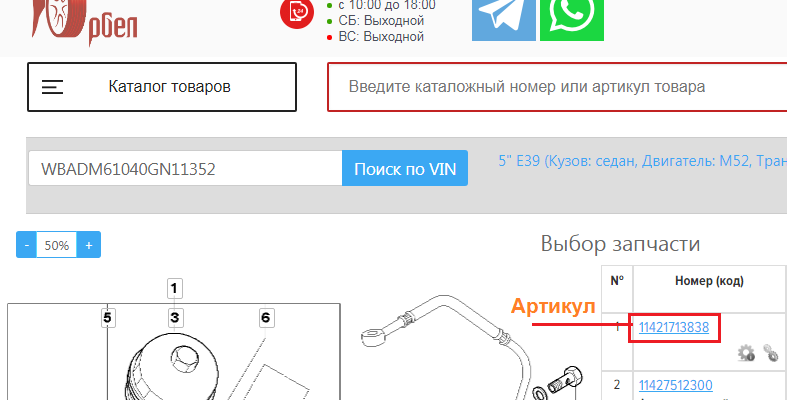Viewport: 787px width, 400px height.
Task: Open the WhatsApp chat icon
Action: point(572,20)
